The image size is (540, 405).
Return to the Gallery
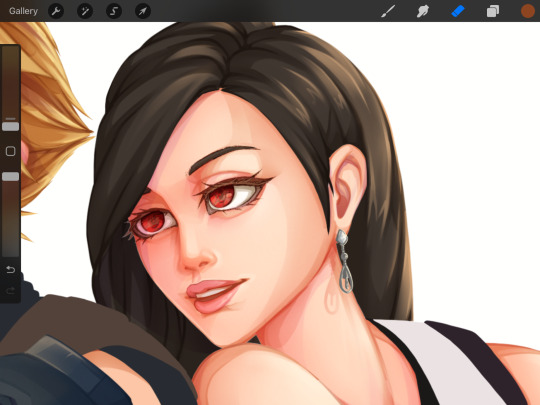coord(23,11)
